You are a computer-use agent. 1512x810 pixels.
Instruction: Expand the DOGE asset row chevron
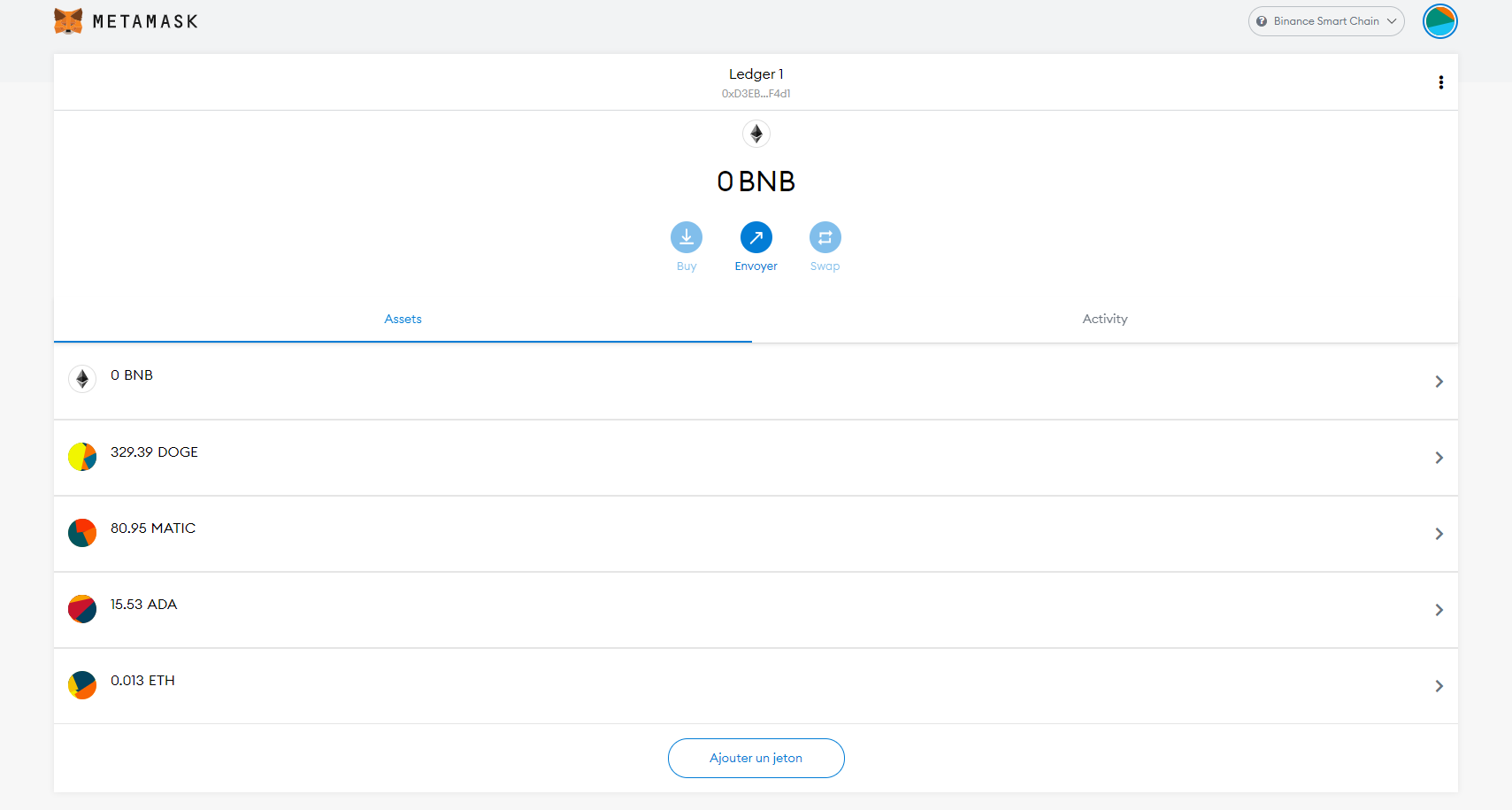[x=1439, y=458]
